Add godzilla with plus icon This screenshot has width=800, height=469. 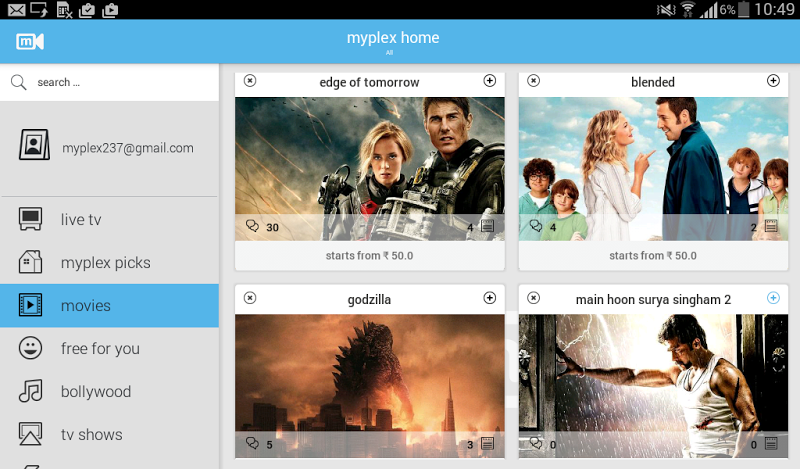click(490, 298)
